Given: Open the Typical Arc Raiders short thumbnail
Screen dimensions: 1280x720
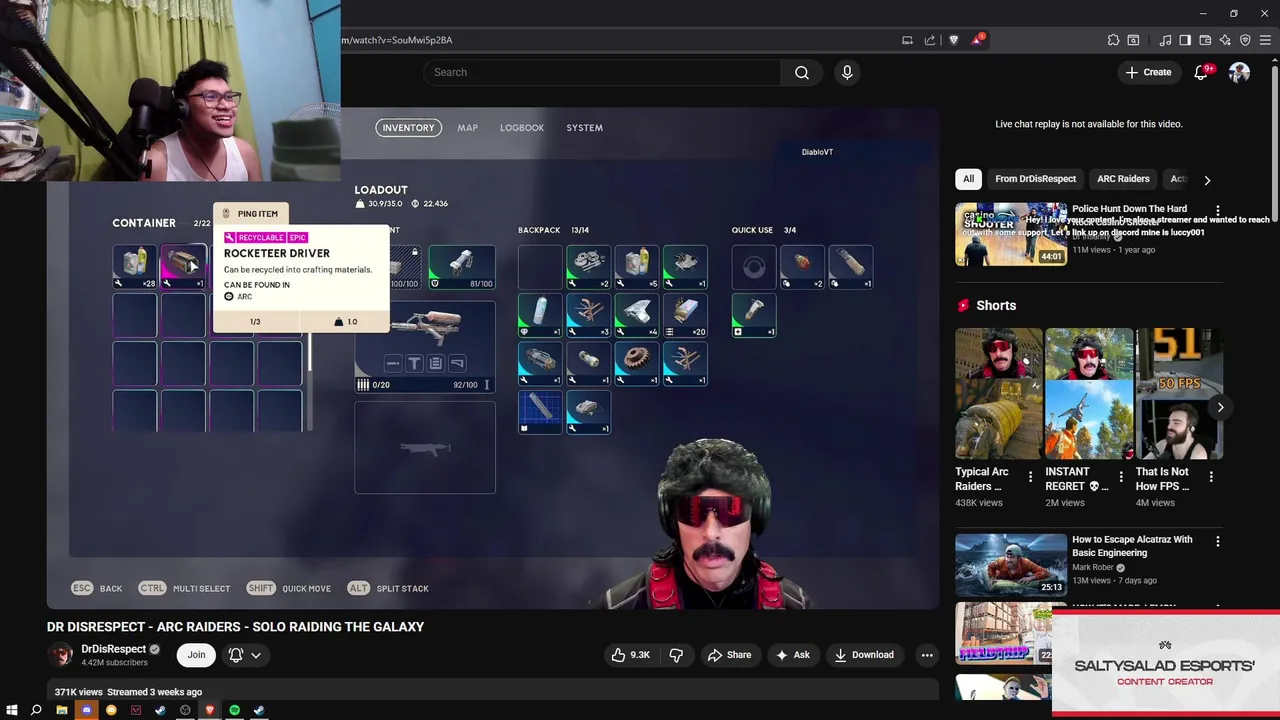Looking at the screenshot, I should click(x=998, y=394).
